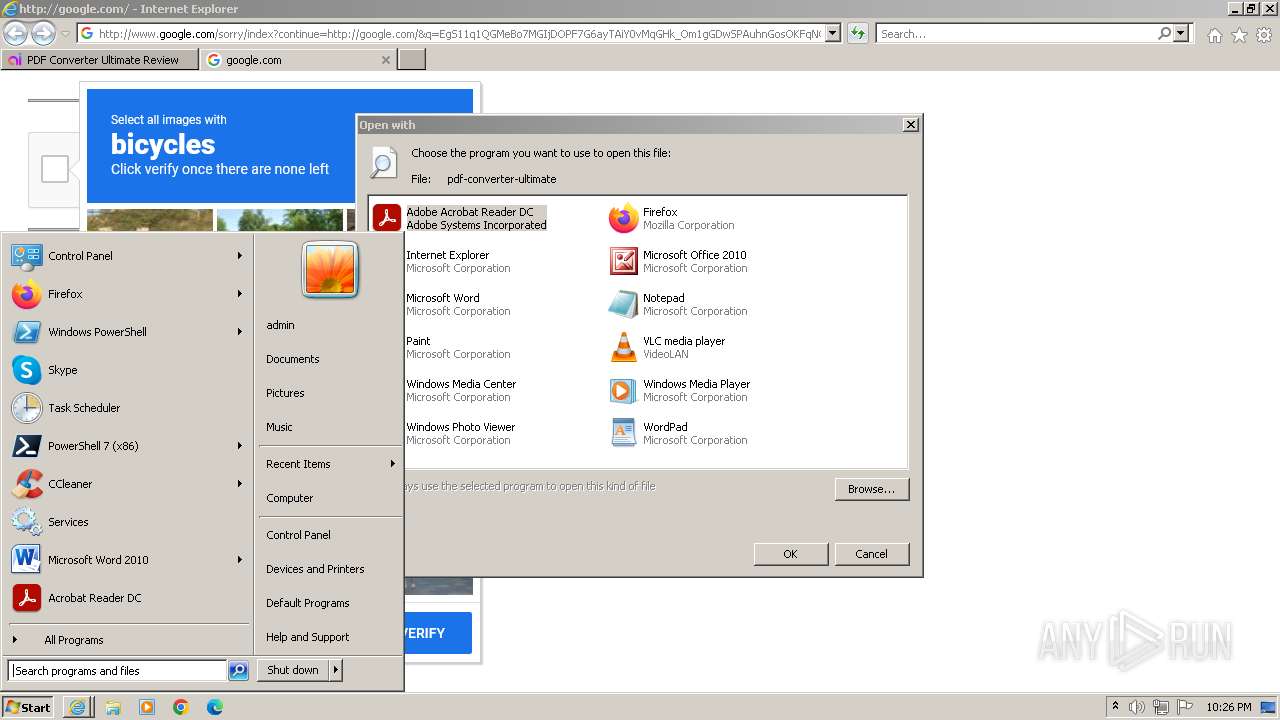Open IE Favorites star icon
The width and height of the screenshot is (1280, 720).
[1239, 35]
